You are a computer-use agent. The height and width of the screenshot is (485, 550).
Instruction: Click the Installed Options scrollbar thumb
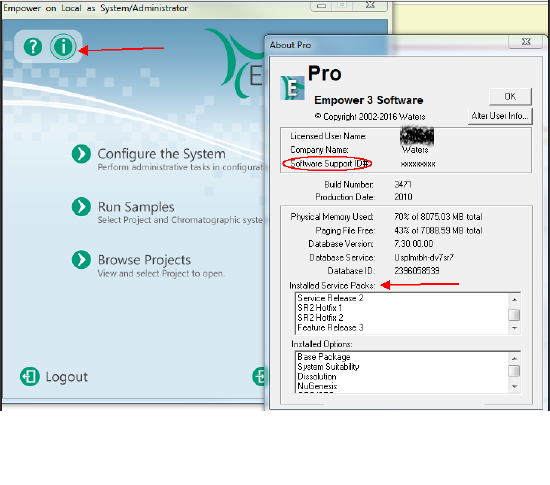pos(514,371)
